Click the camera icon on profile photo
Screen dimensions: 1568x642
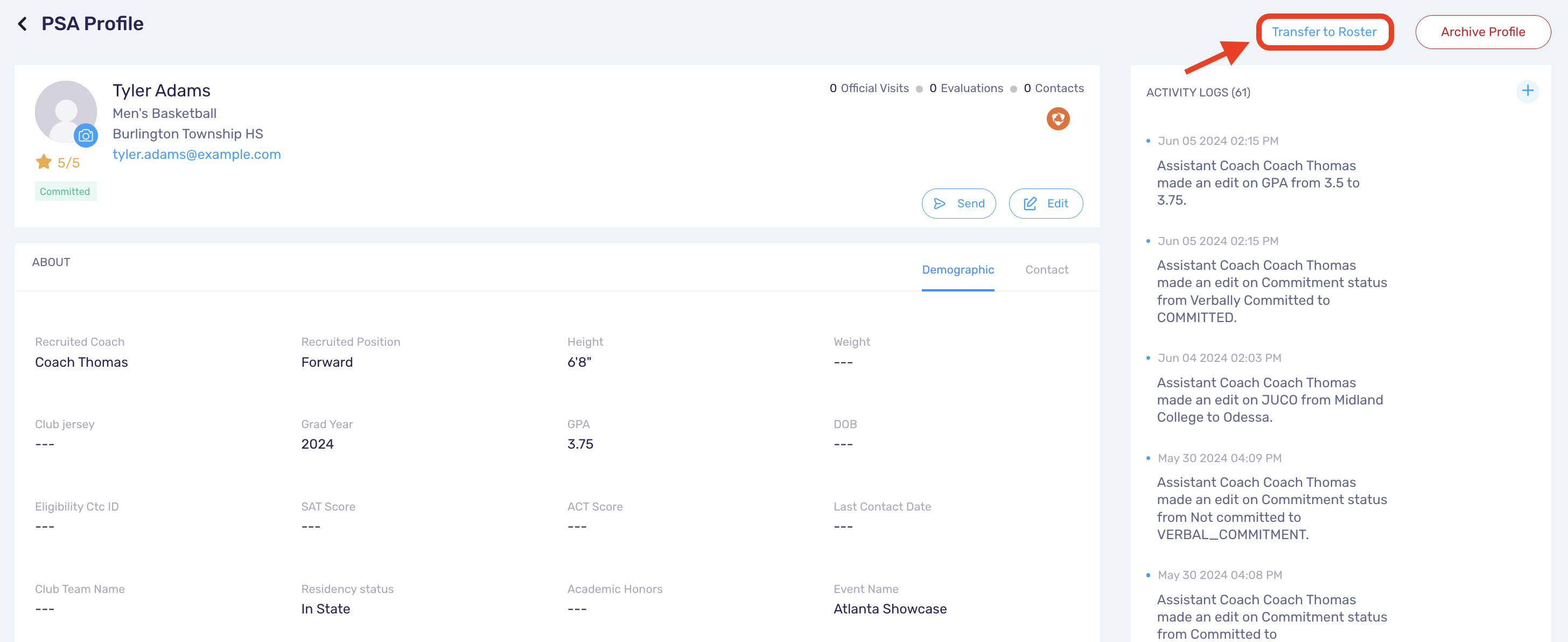(86, 135)
